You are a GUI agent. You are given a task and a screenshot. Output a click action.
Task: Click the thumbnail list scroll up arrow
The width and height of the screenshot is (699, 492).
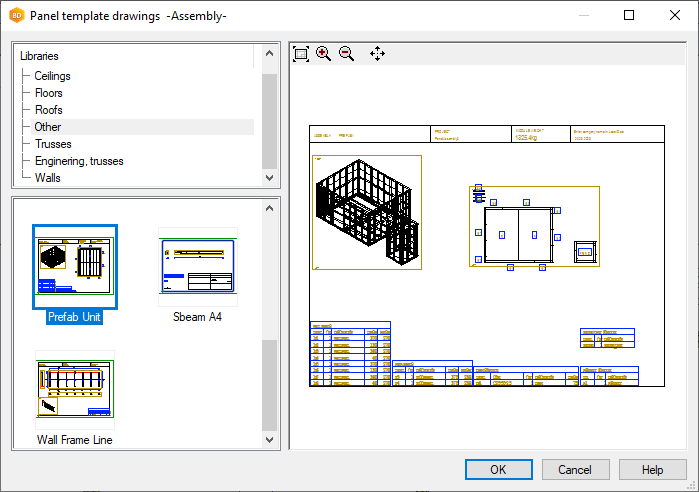(x=269, y=209)
